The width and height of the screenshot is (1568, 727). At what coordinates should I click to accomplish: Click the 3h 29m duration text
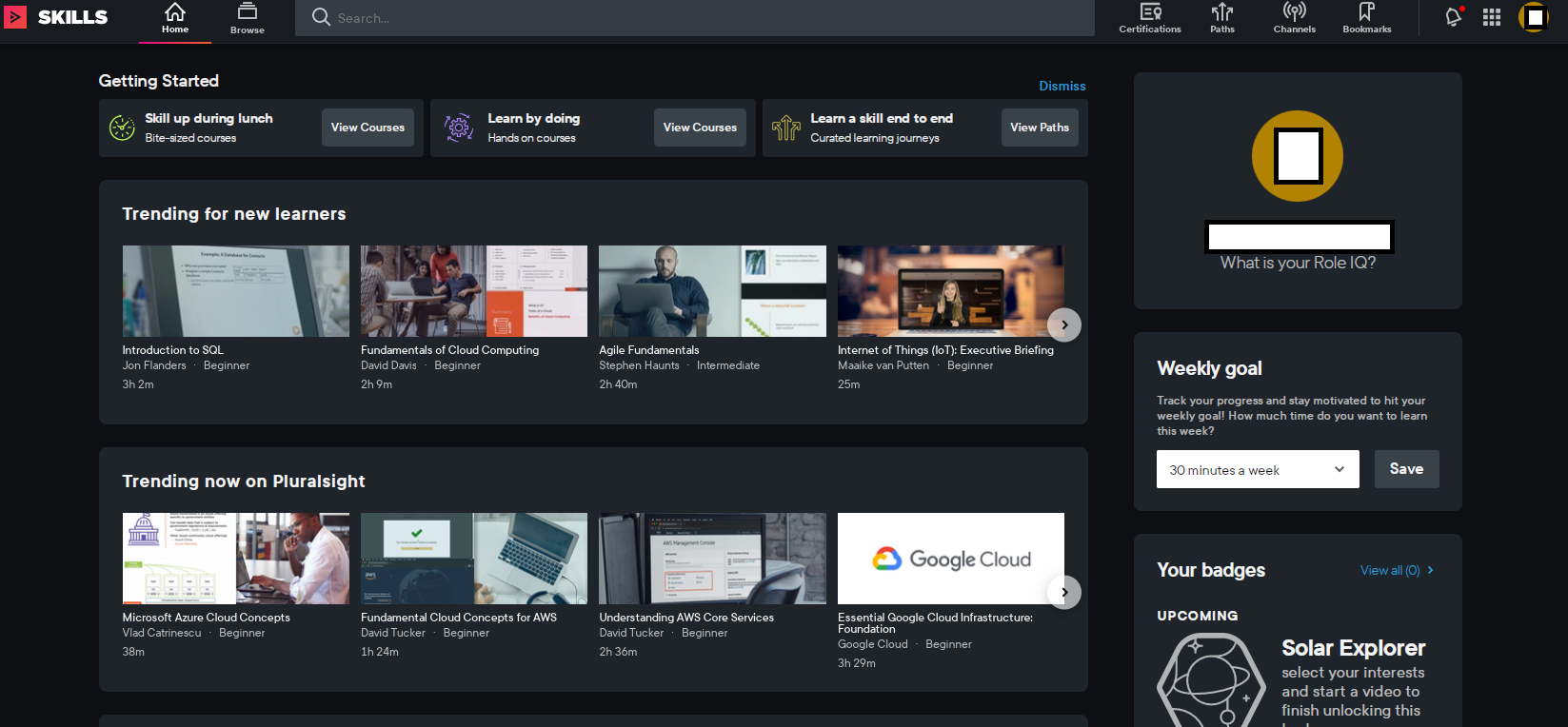point(857,663)
